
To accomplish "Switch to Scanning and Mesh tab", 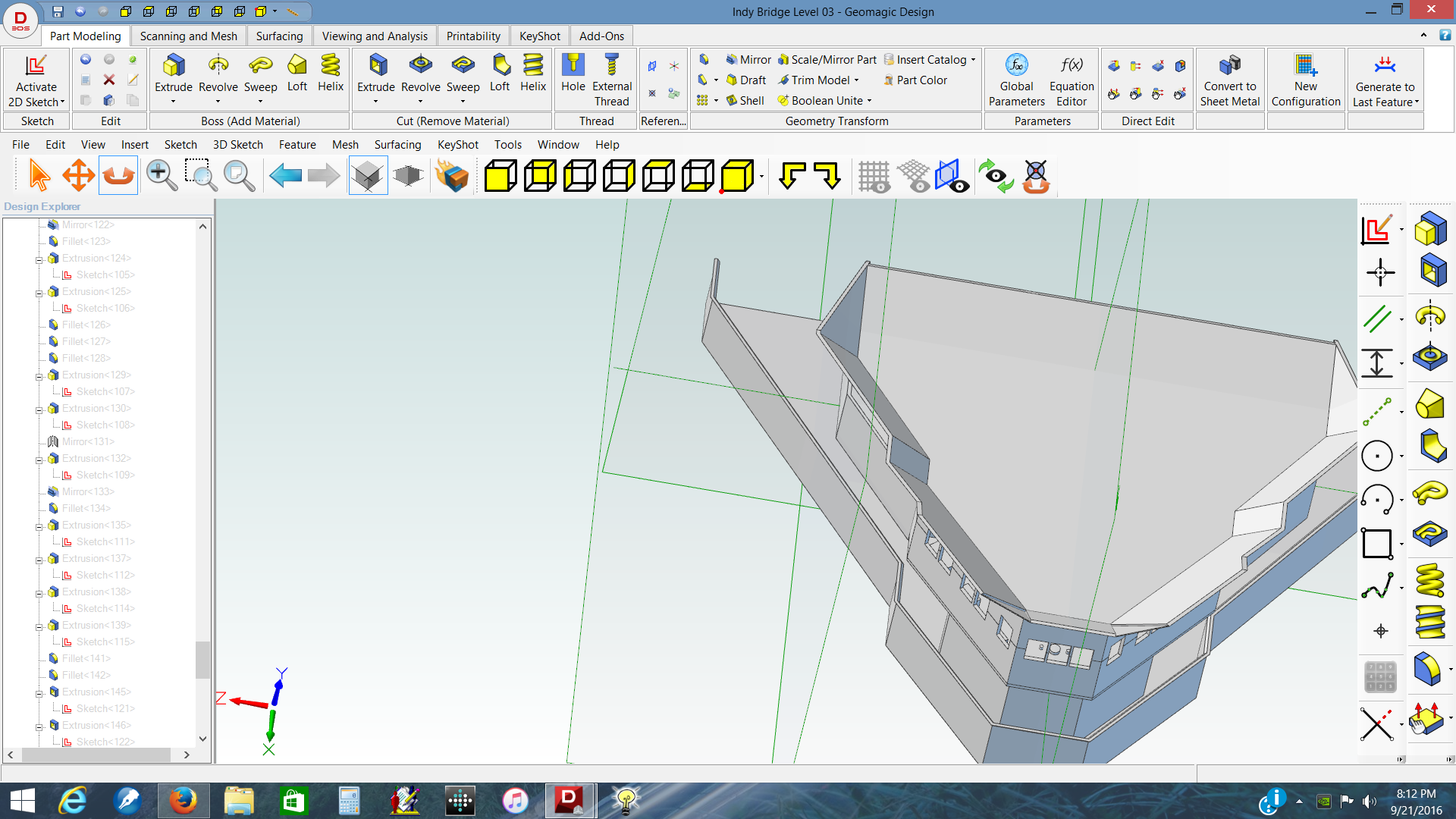I will [x=188, y=36].
